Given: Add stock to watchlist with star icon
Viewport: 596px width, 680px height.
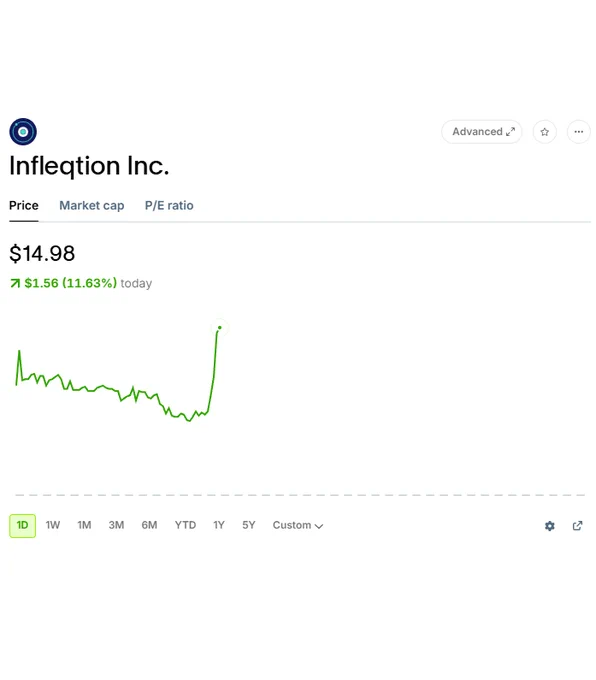Looking at the screenshot, I should [544, 132].
